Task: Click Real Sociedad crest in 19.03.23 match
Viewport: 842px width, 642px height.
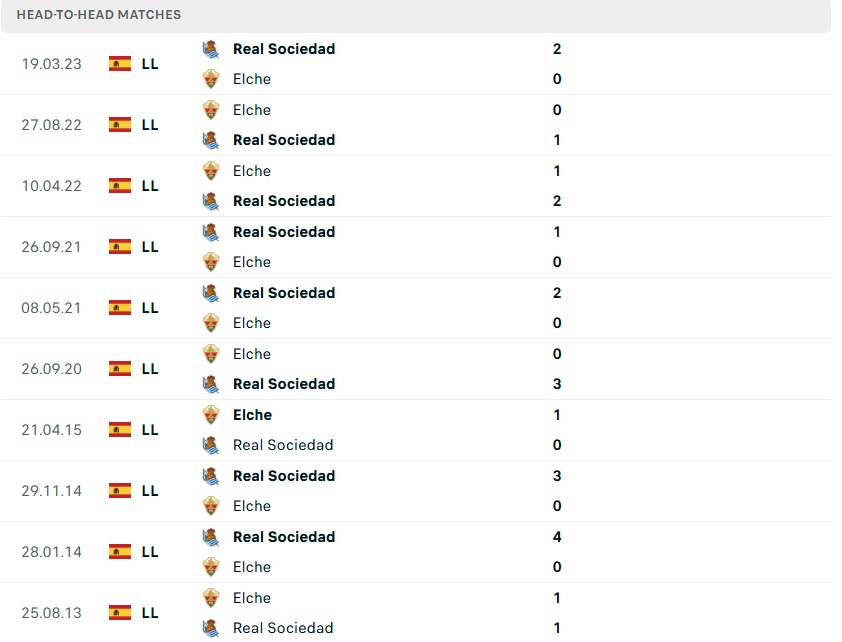Action: click(211, 49)
